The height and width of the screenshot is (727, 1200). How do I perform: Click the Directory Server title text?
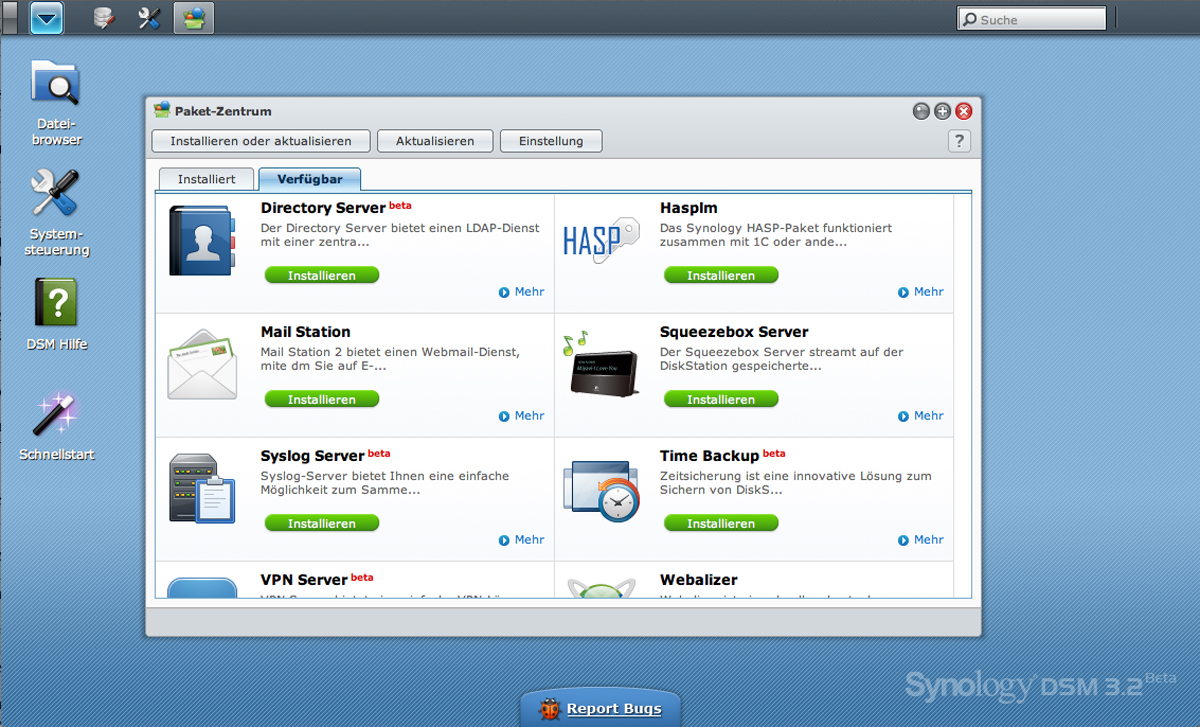tap(323, 208)
